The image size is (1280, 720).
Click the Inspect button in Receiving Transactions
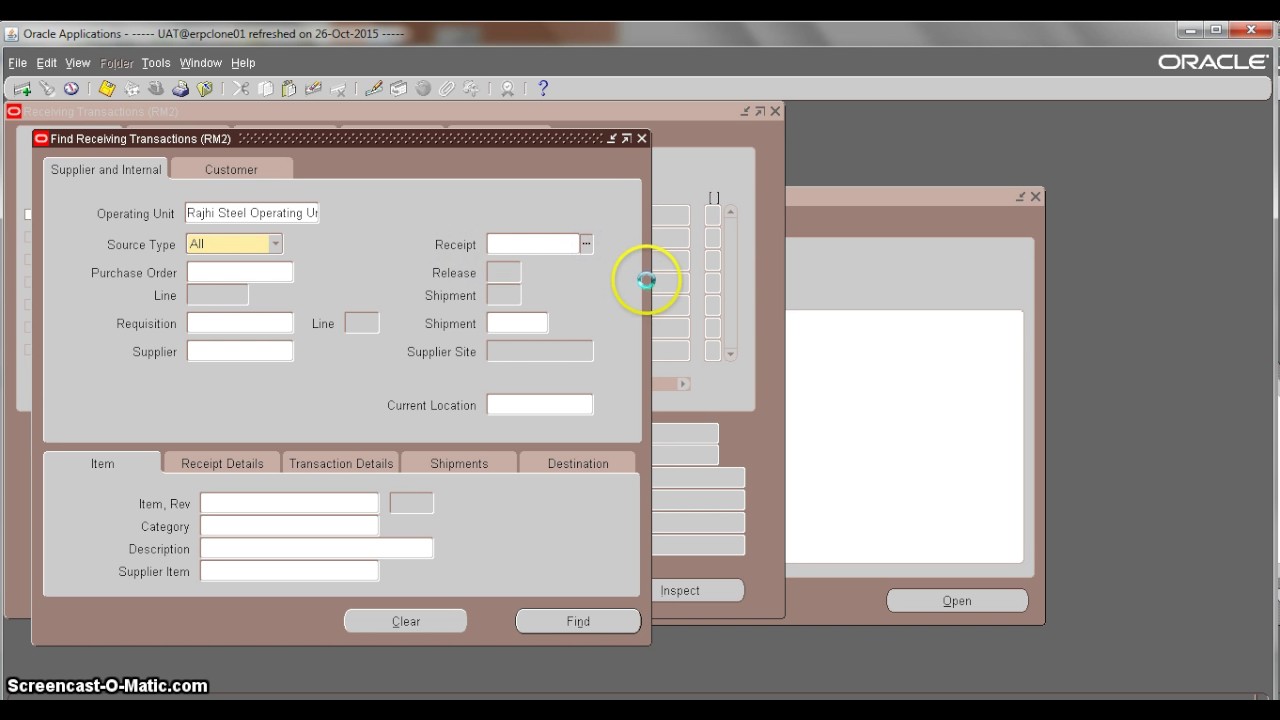coord(698,590)
